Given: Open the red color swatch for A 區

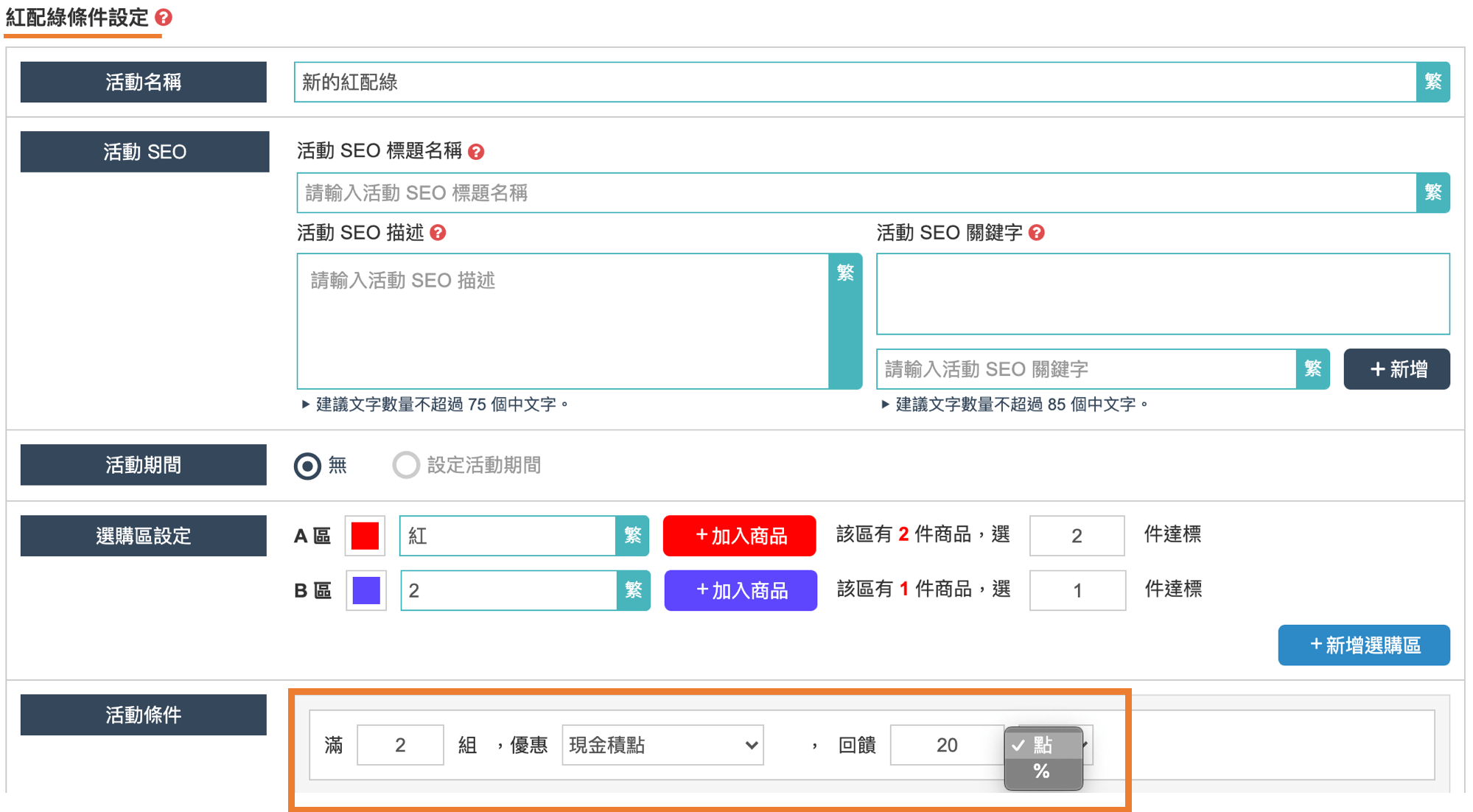Looking at the screenshot, I should pyautogui.click(x=365, y=536).
